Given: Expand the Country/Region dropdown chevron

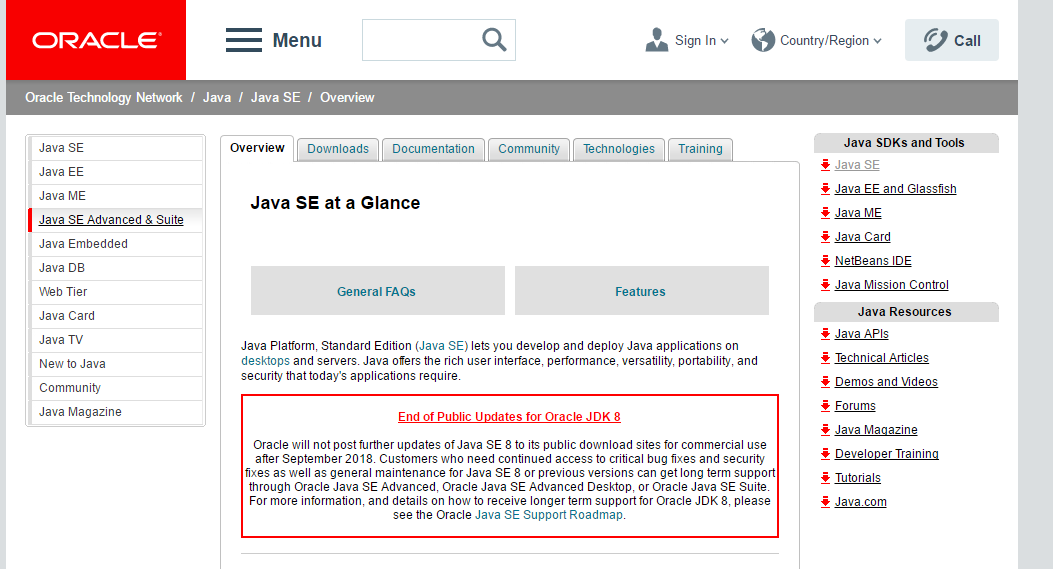Looking at the screenshot, I should coord(877,41).
